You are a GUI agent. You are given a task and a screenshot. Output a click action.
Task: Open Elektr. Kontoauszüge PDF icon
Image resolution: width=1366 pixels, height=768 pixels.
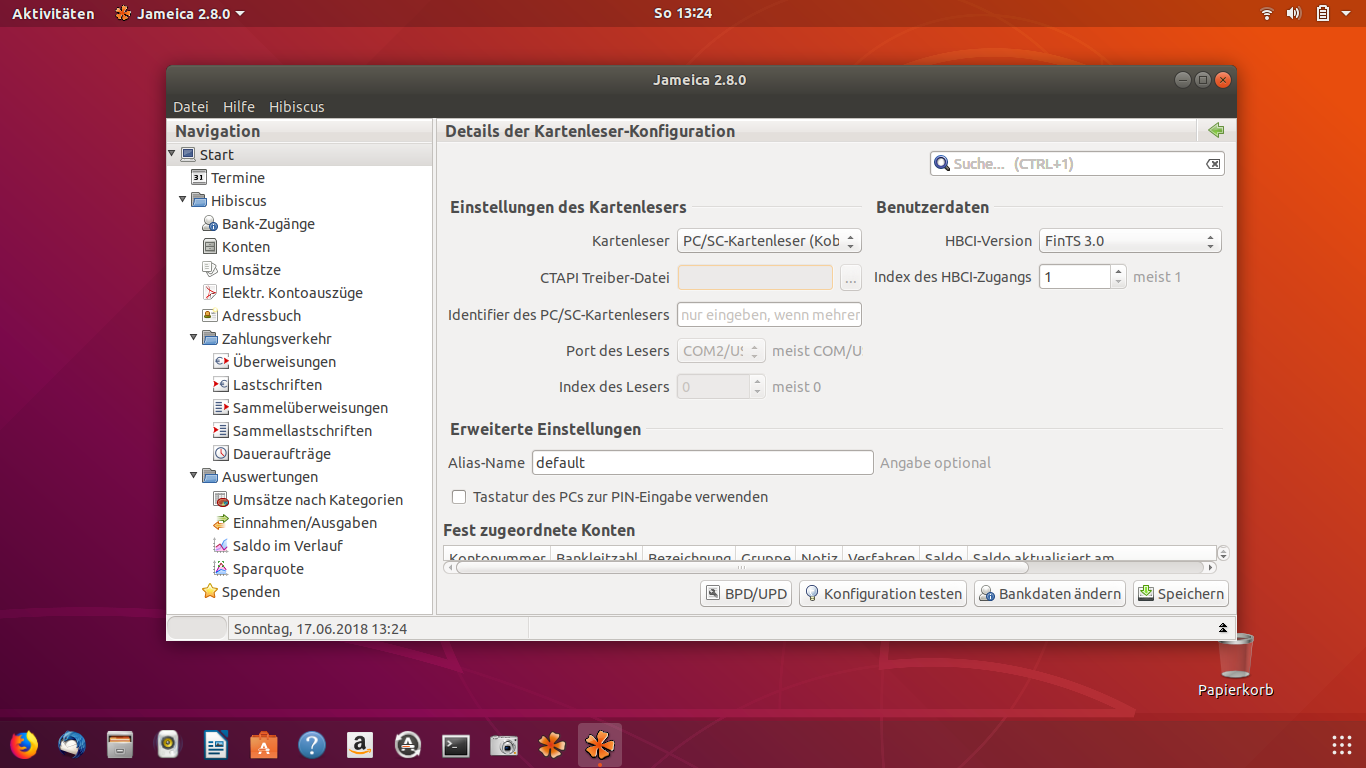tap(210, 293)
